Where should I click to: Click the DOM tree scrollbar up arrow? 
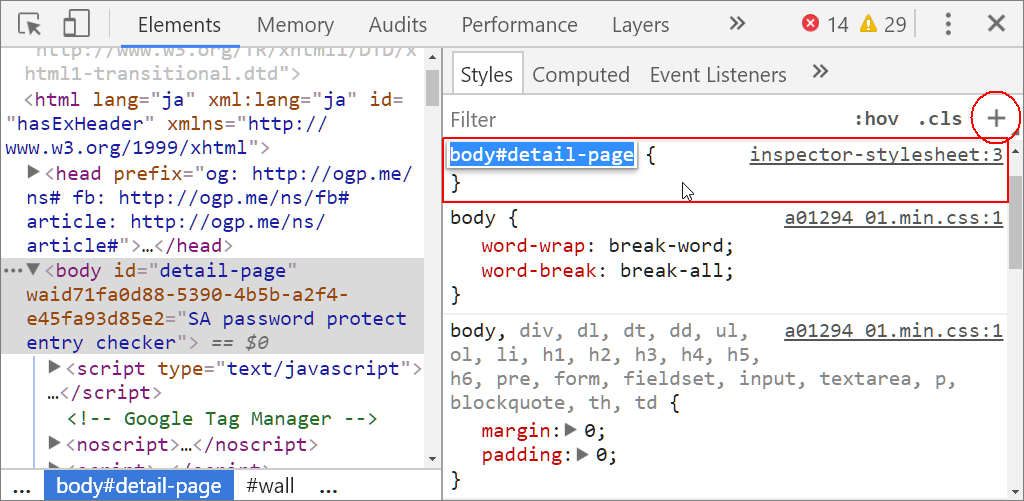[x=432, y=57]
